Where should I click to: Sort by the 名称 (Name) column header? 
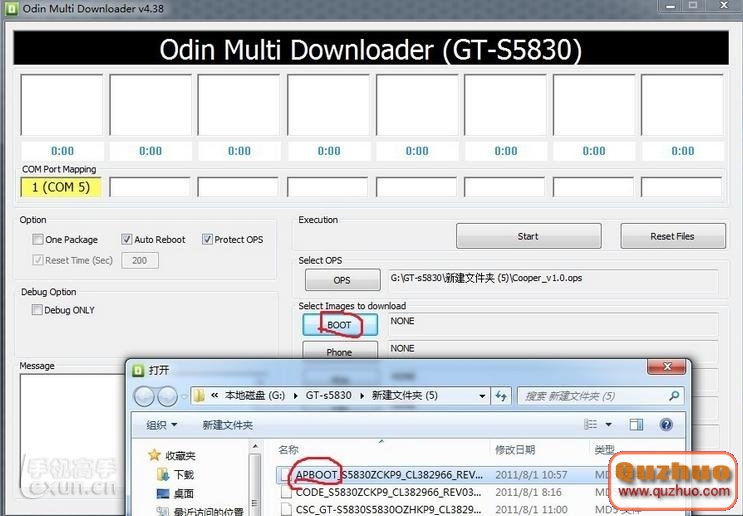pos(288,450)
